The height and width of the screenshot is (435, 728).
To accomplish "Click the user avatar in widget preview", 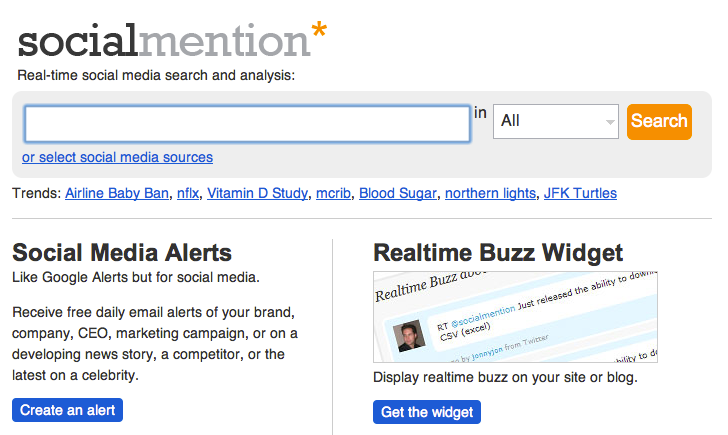I will click(409, 335).
